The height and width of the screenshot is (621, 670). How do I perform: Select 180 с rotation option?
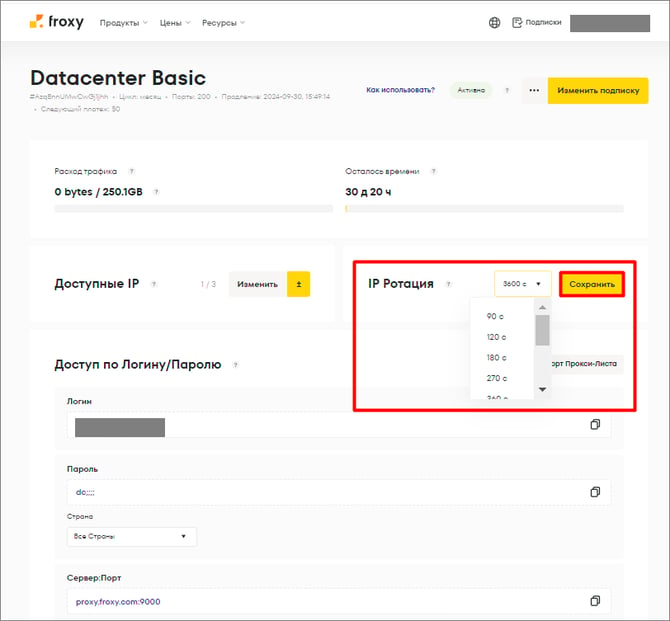point(496,358)
